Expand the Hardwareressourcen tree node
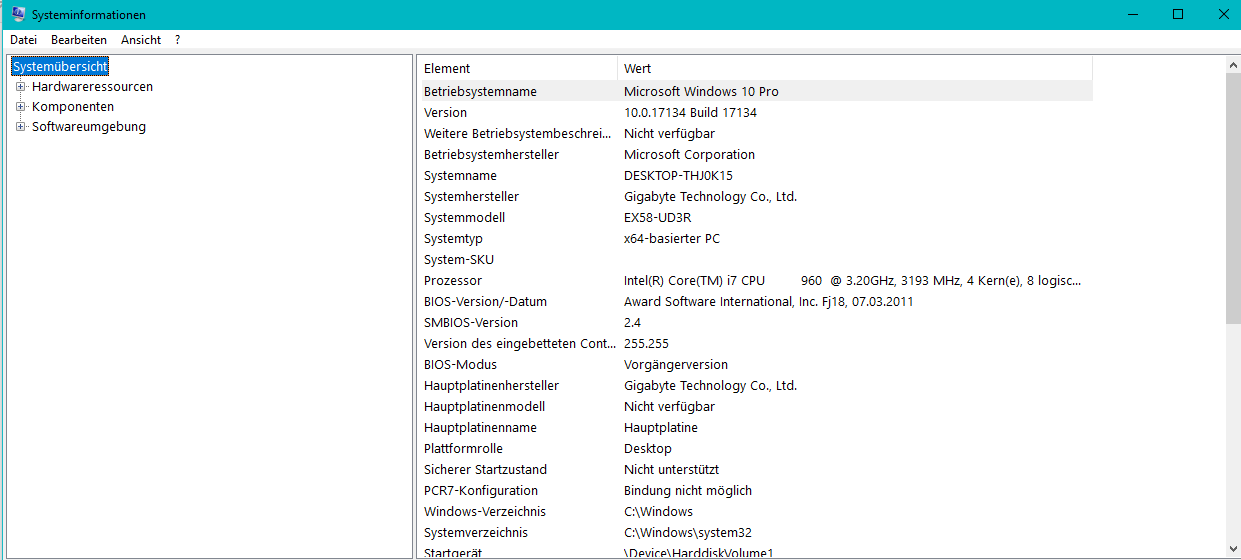 pyautogui.click(x=20, y=87)
